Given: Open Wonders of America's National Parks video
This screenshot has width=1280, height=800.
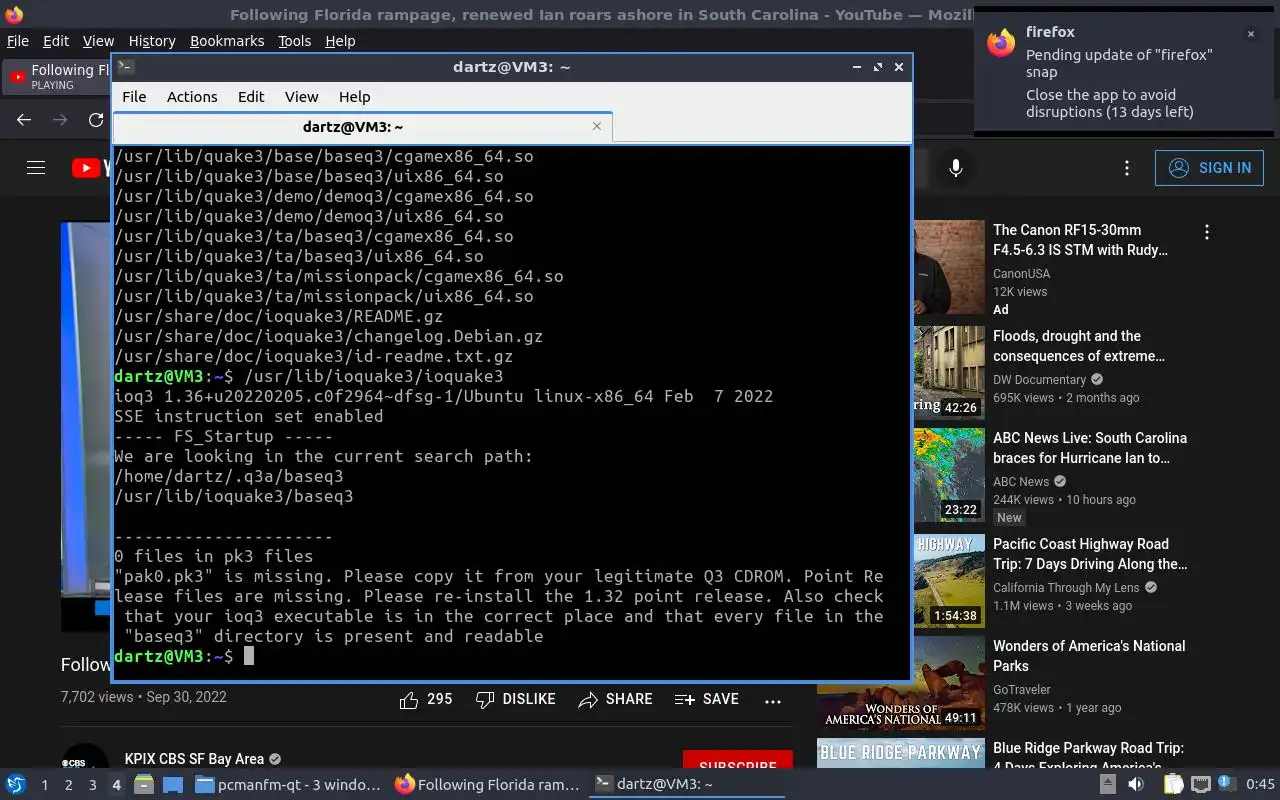Looking at the screenshot, I should point(1089,656).
